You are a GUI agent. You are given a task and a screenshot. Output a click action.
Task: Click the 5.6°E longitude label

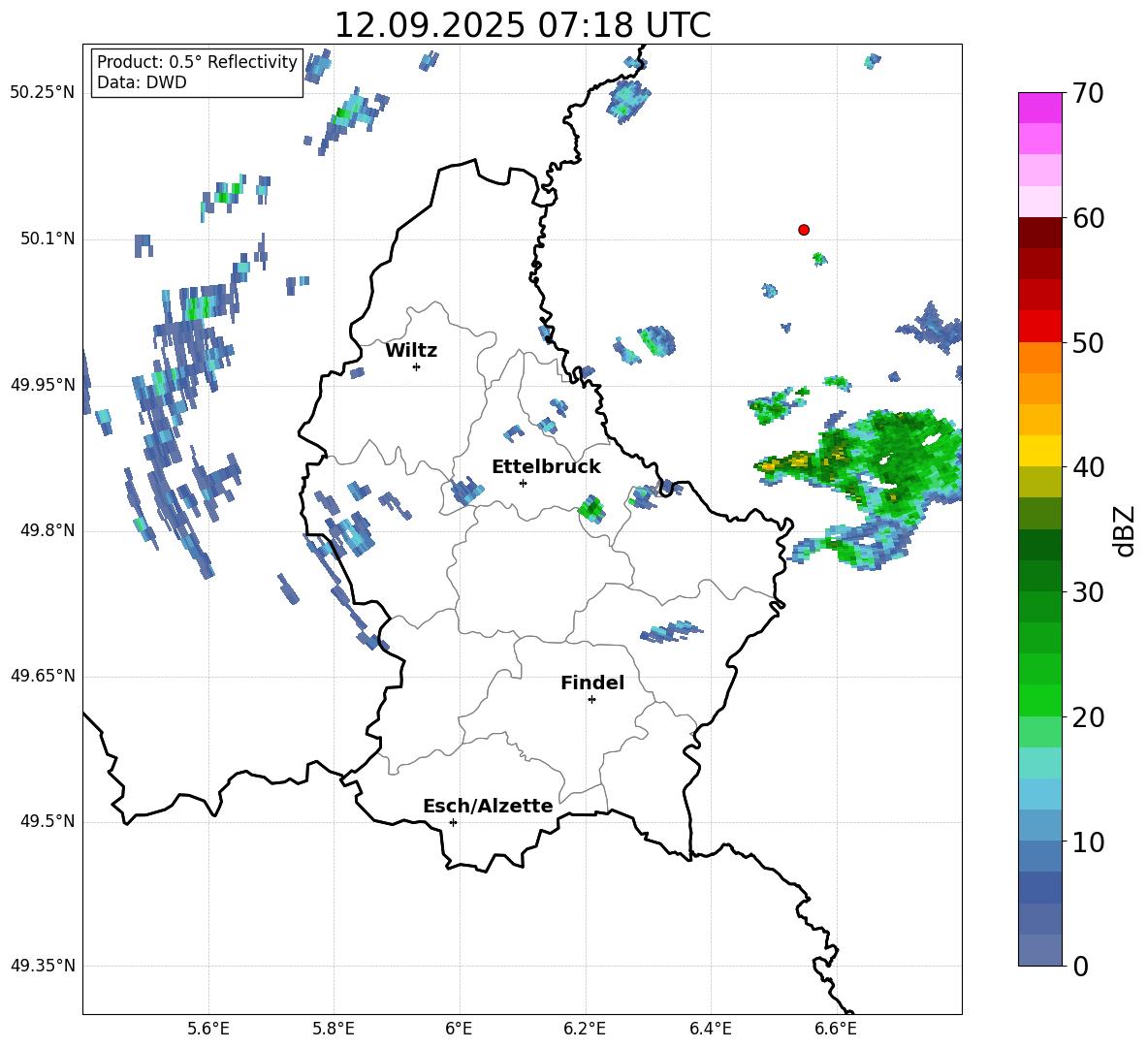(207, 1029)
